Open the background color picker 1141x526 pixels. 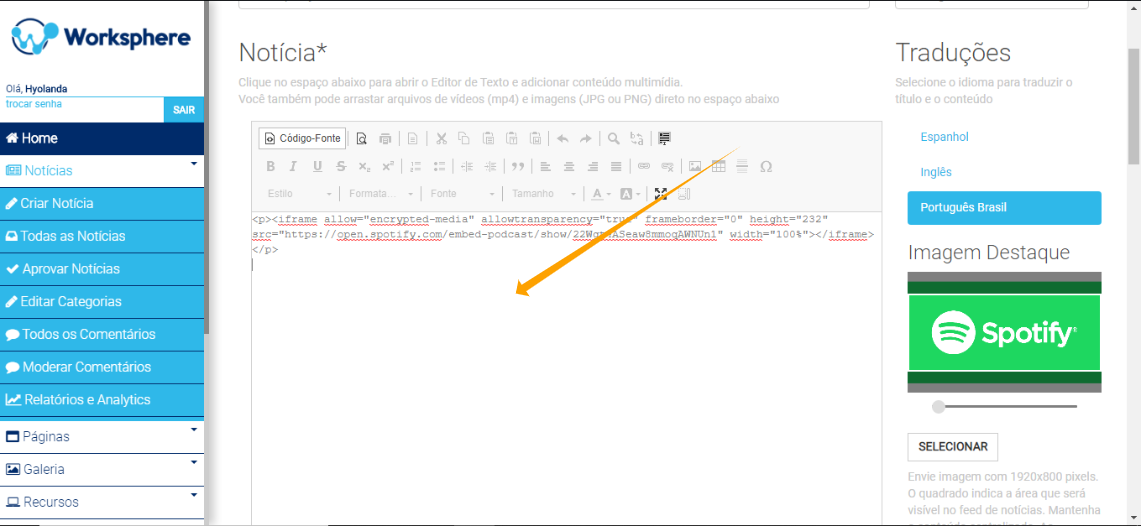(x=630, y=194)
